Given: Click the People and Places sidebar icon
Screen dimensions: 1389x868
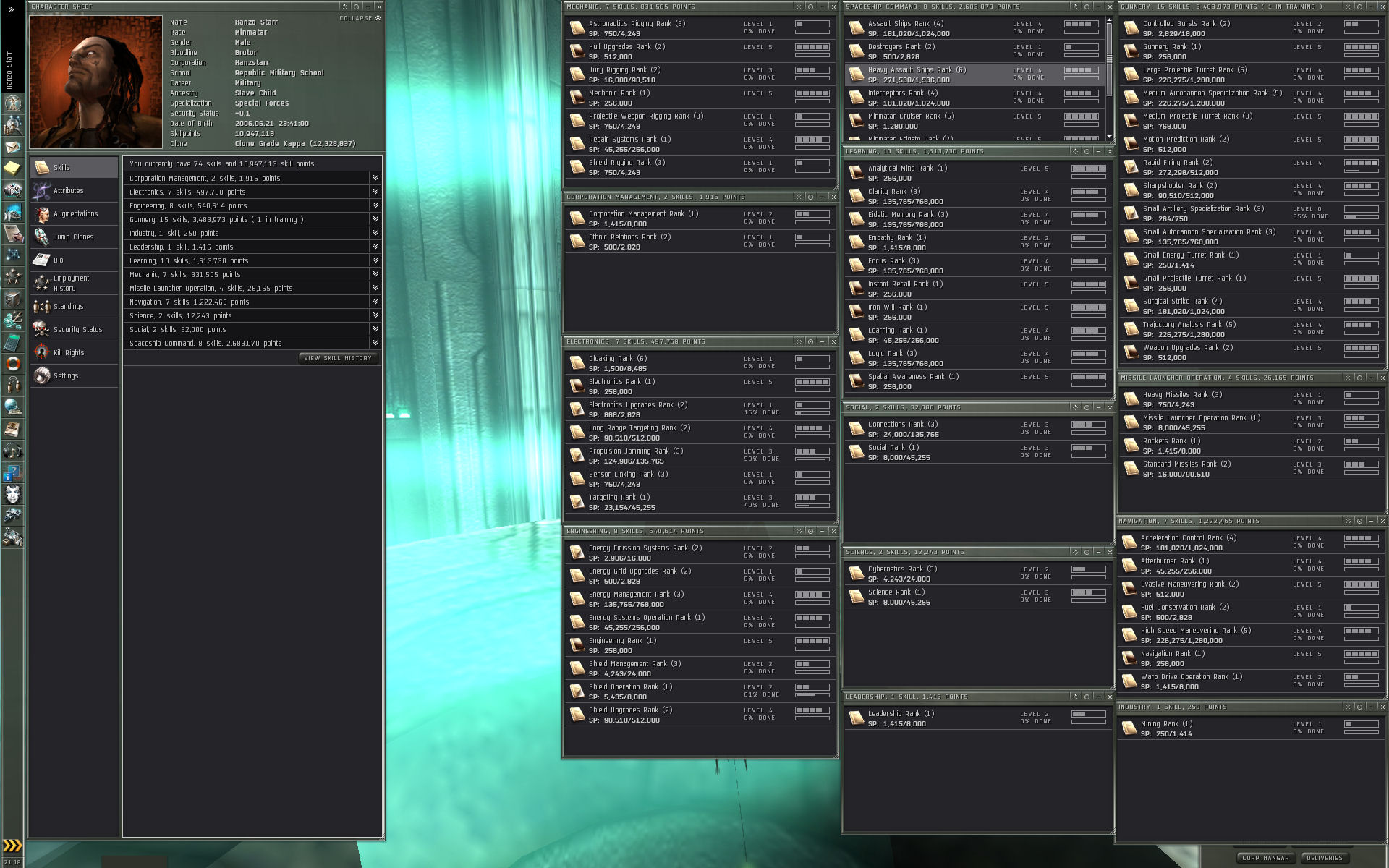Looking at the screenshot, I should 13,125.
